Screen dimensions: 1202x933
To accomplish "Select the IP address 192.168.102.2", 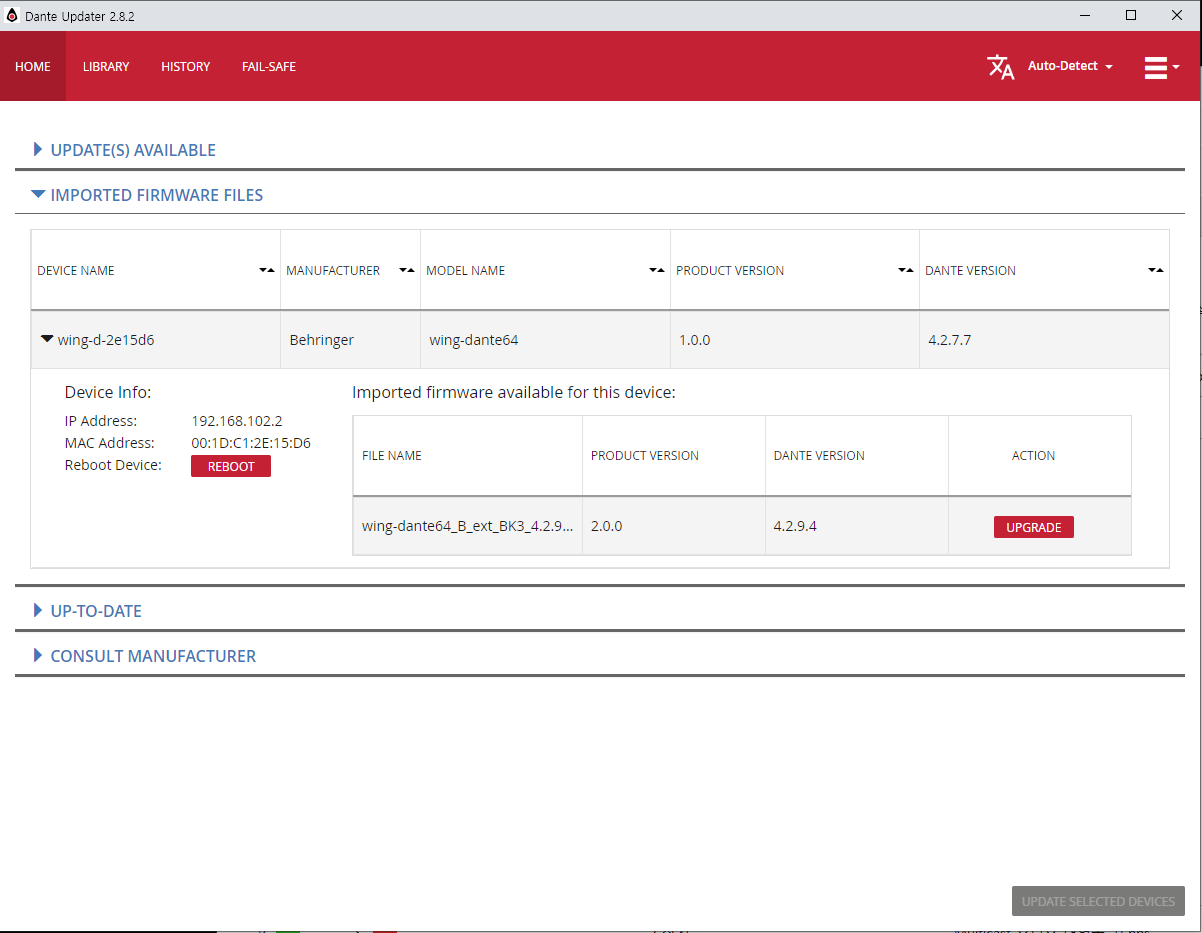I will [x=237, y=421].
